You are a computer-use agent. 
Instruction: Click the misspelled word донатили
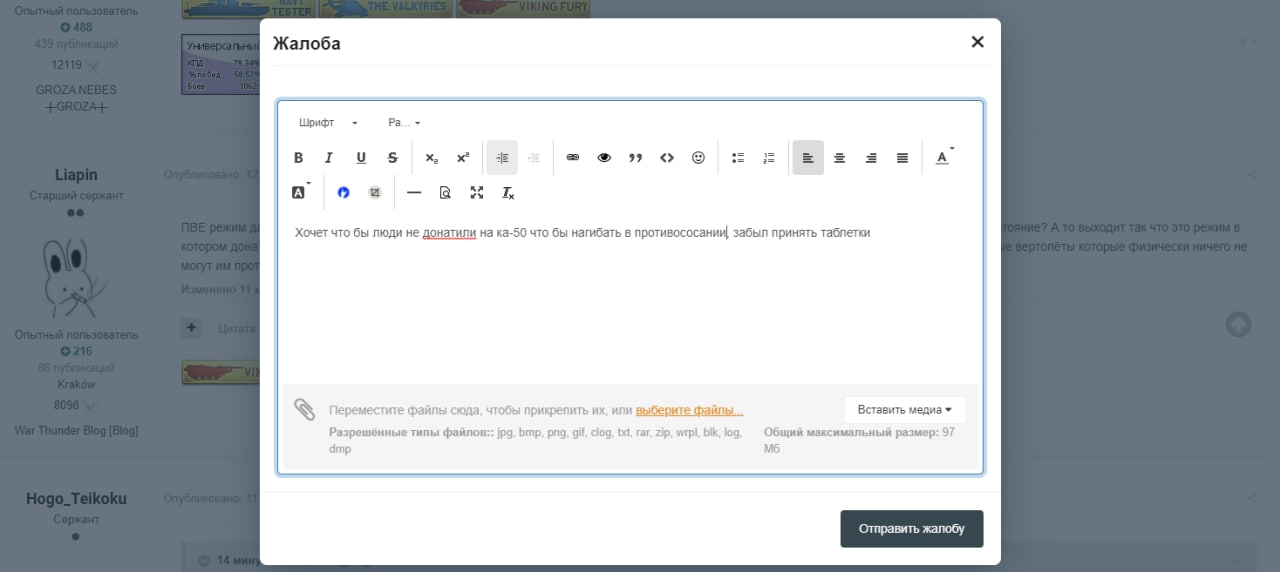(449, 233)
